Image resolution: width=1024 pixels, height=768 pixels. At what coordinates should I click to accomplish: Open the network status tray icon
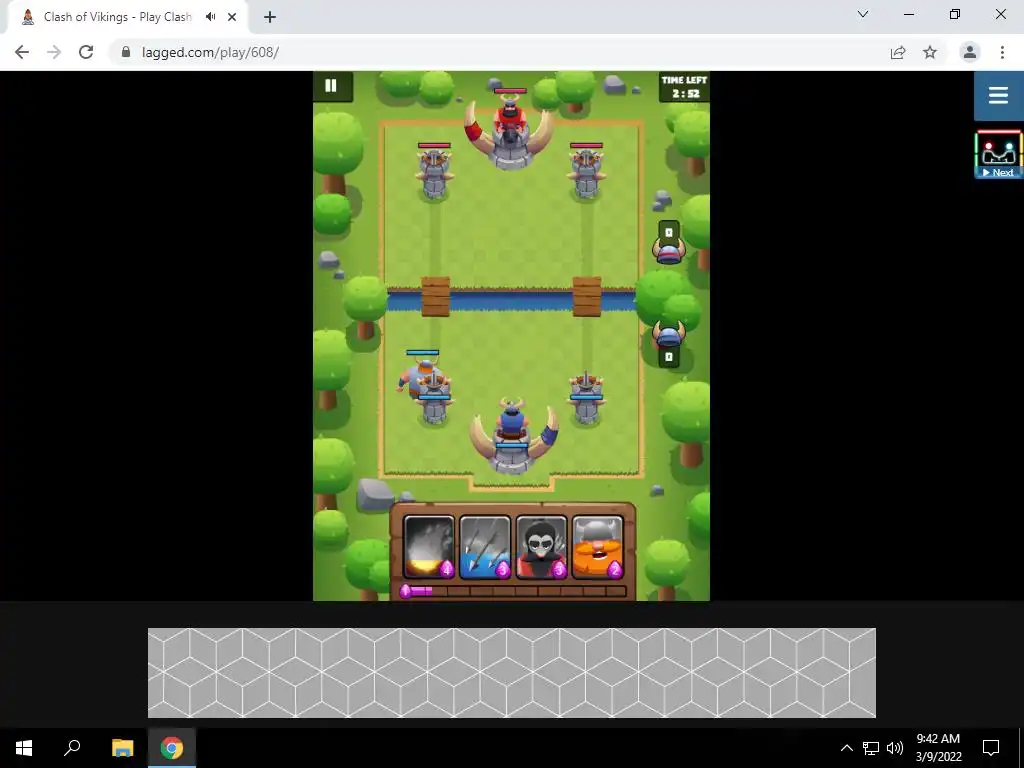tap(871, 748)
